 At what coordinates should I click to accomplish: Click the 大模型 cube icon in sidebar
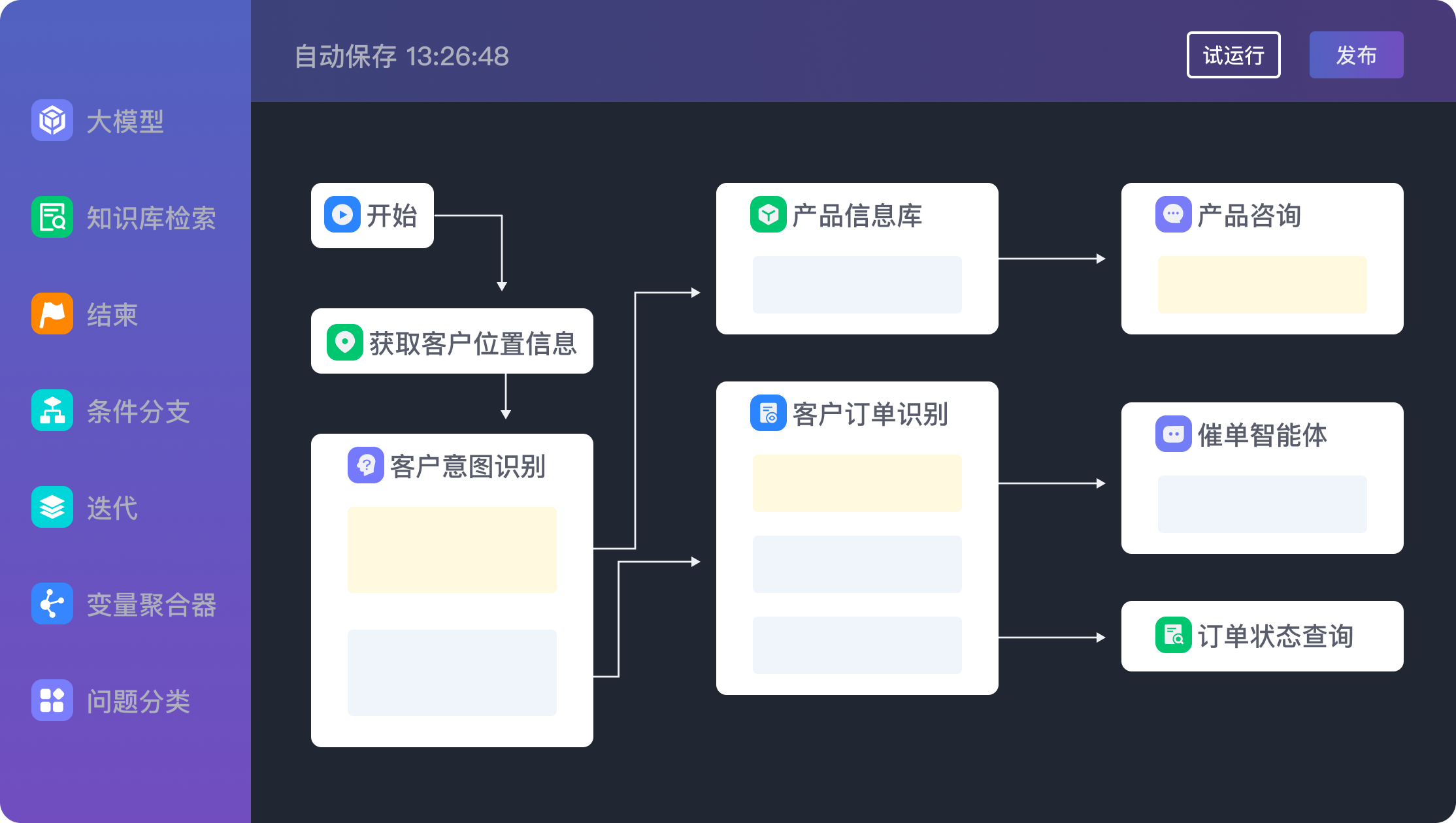[x=52, y=120]
